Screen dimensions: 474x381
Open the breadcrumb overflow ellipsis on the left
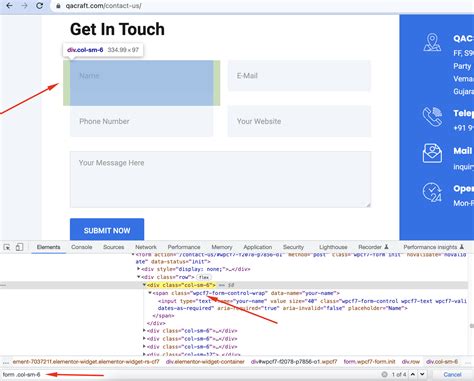pos(6,362)
